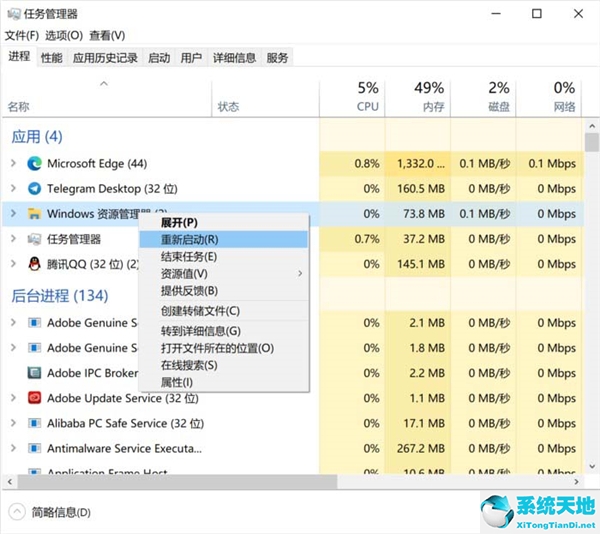
Task: Click the Adobe Update Service red icon
Action: tap(34, 398)
